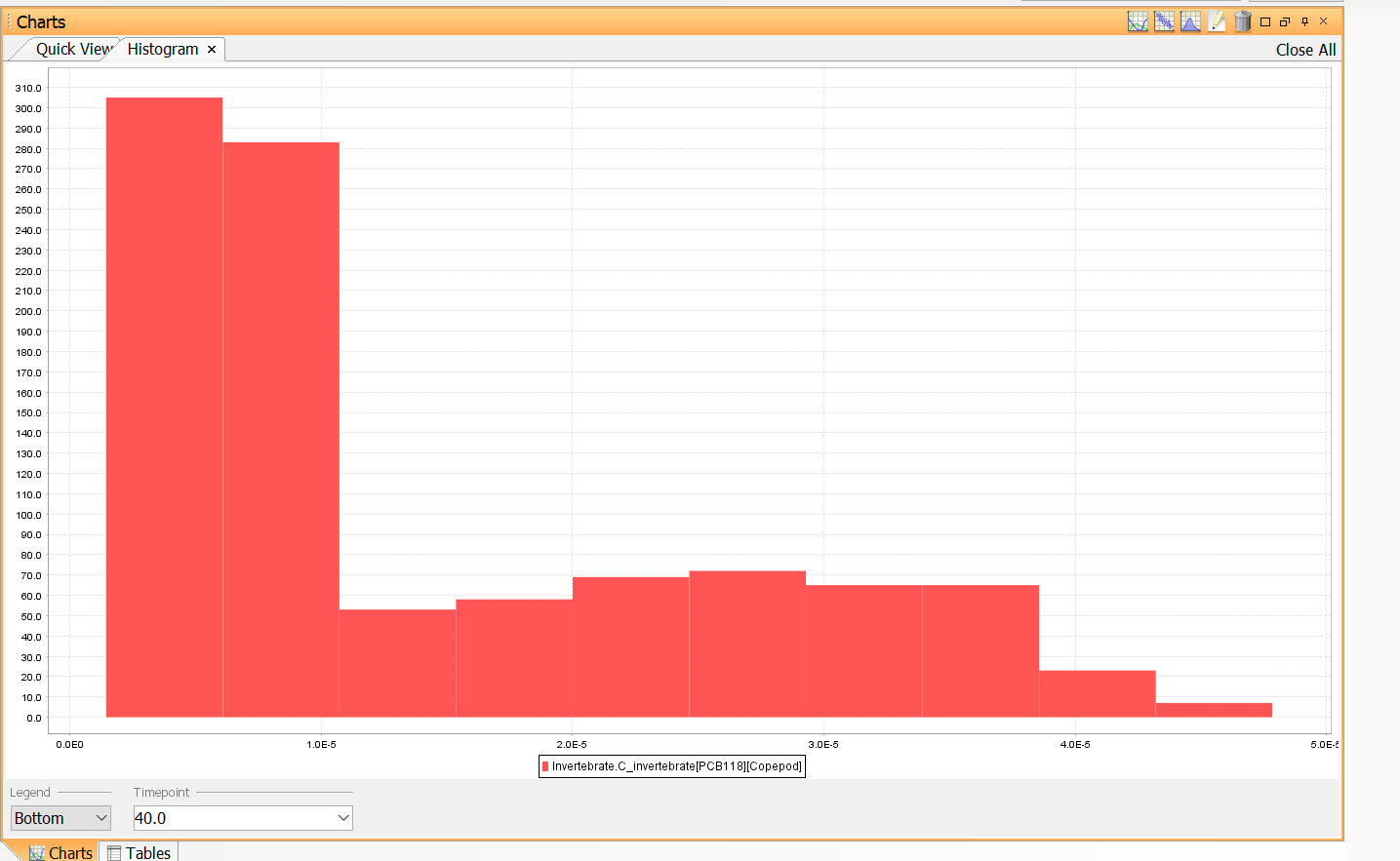Click the y-axis label 100.0
The height and width of the screenshot is (861, 1400).
coord(28,515)
